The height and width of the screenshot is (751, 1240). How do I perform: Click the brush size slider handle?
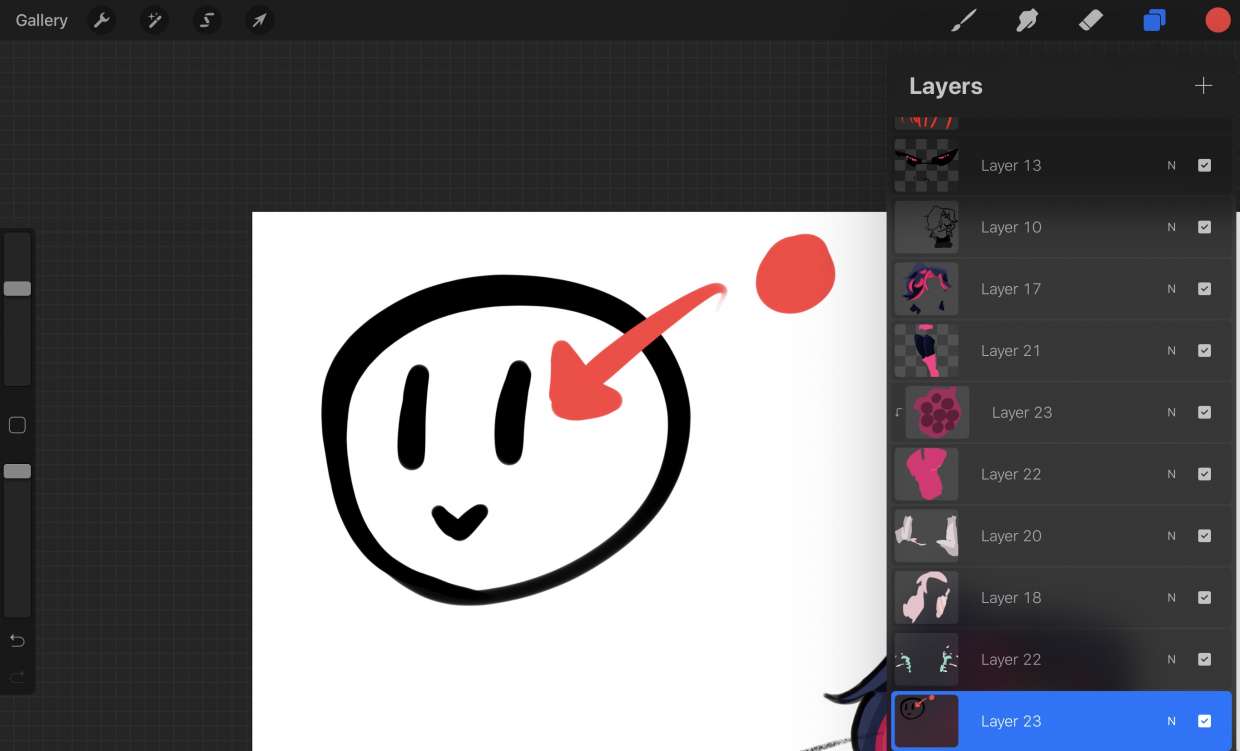click(17, 288)
